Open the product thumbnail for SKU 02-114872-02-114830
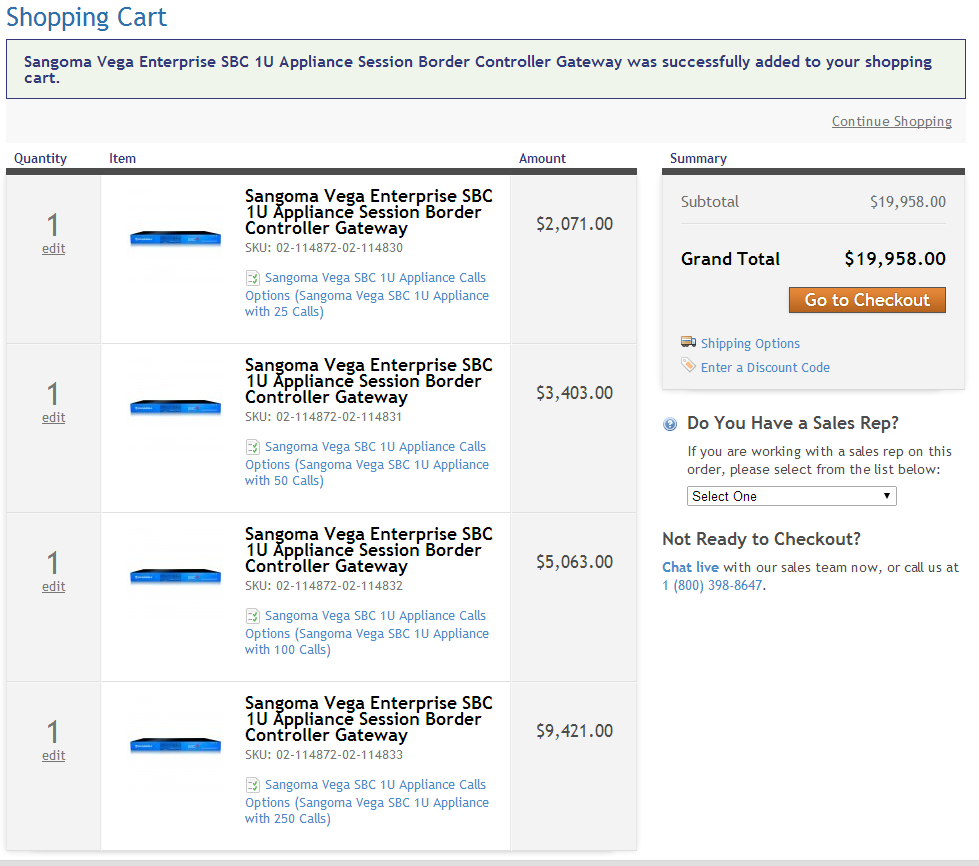 click(175, 238)
